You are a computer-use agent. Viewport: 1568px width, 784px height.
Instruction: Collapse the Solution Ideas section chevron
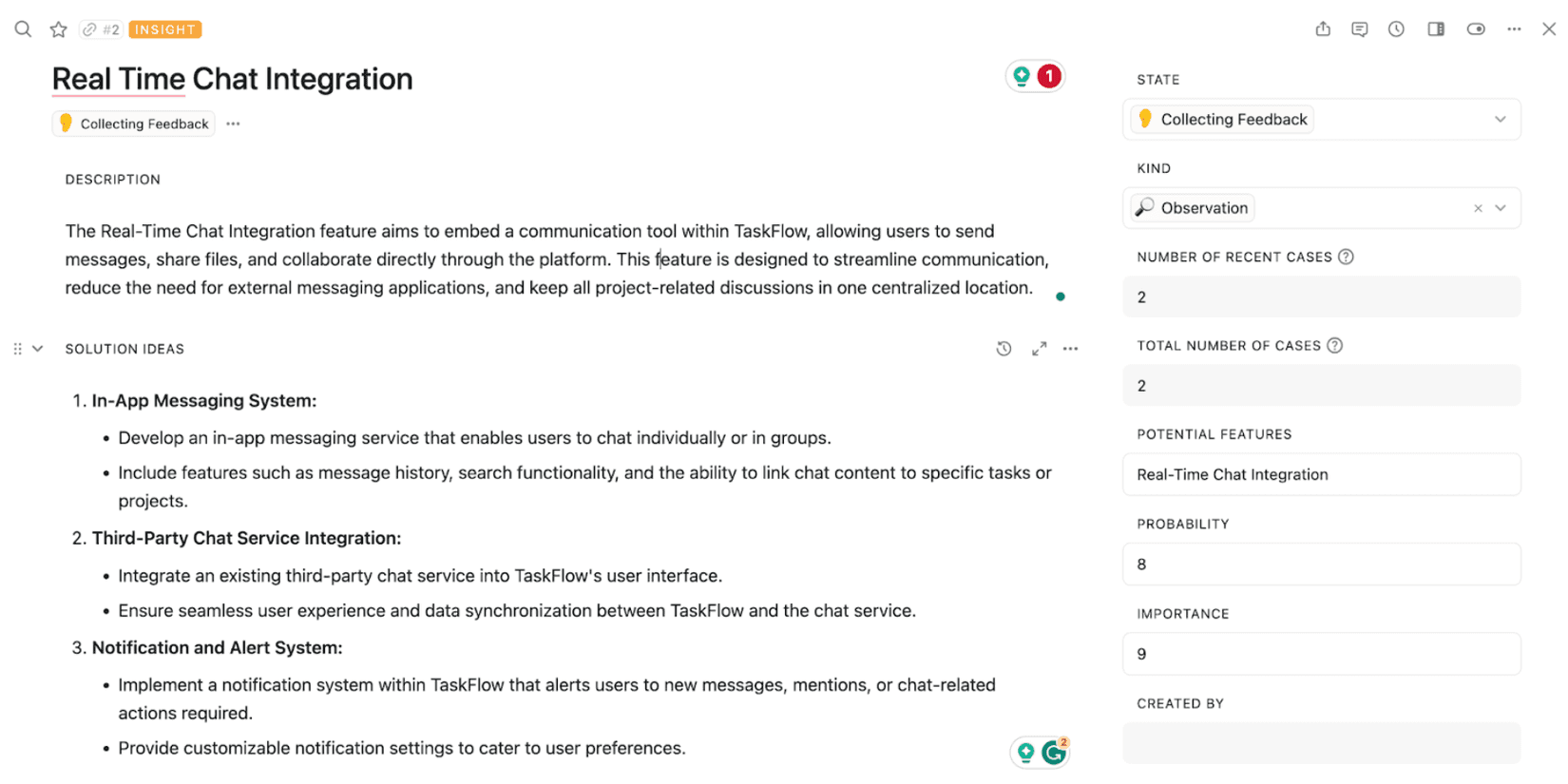coord(38,348)
